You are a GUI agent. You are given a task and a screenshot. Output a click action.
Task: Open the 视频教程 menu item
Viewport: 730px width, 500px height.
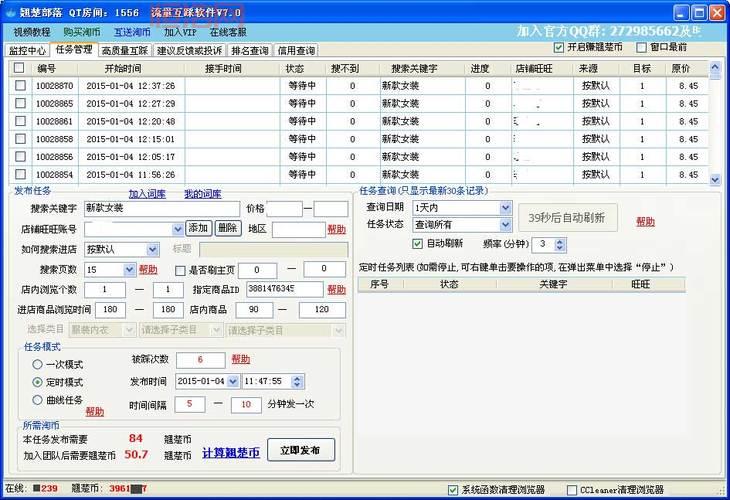point(32,33)
